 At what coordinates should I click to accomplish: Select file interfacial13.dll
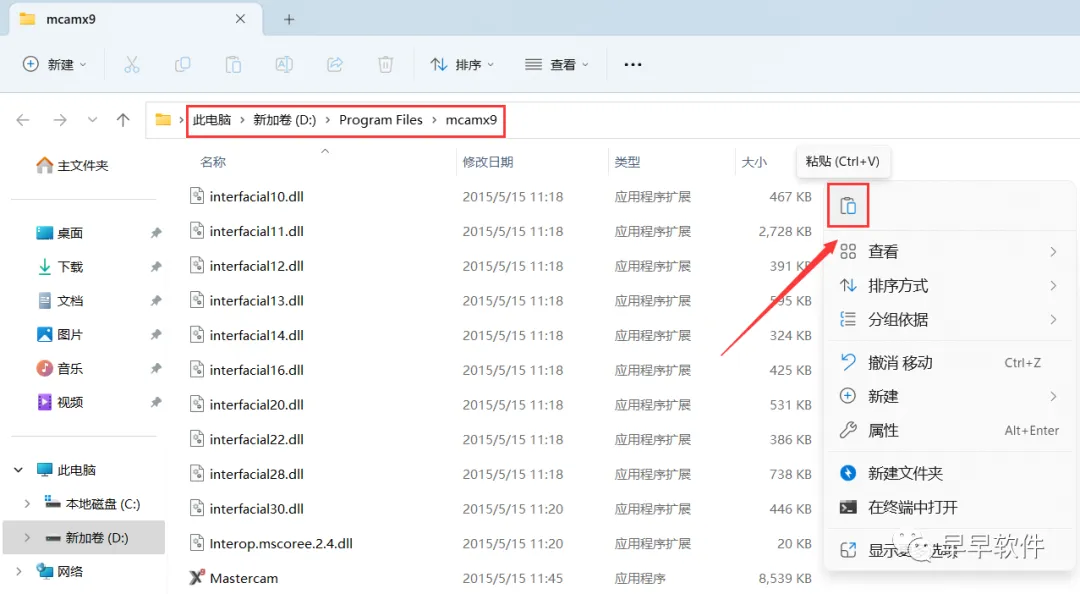[x=256, y=300]
